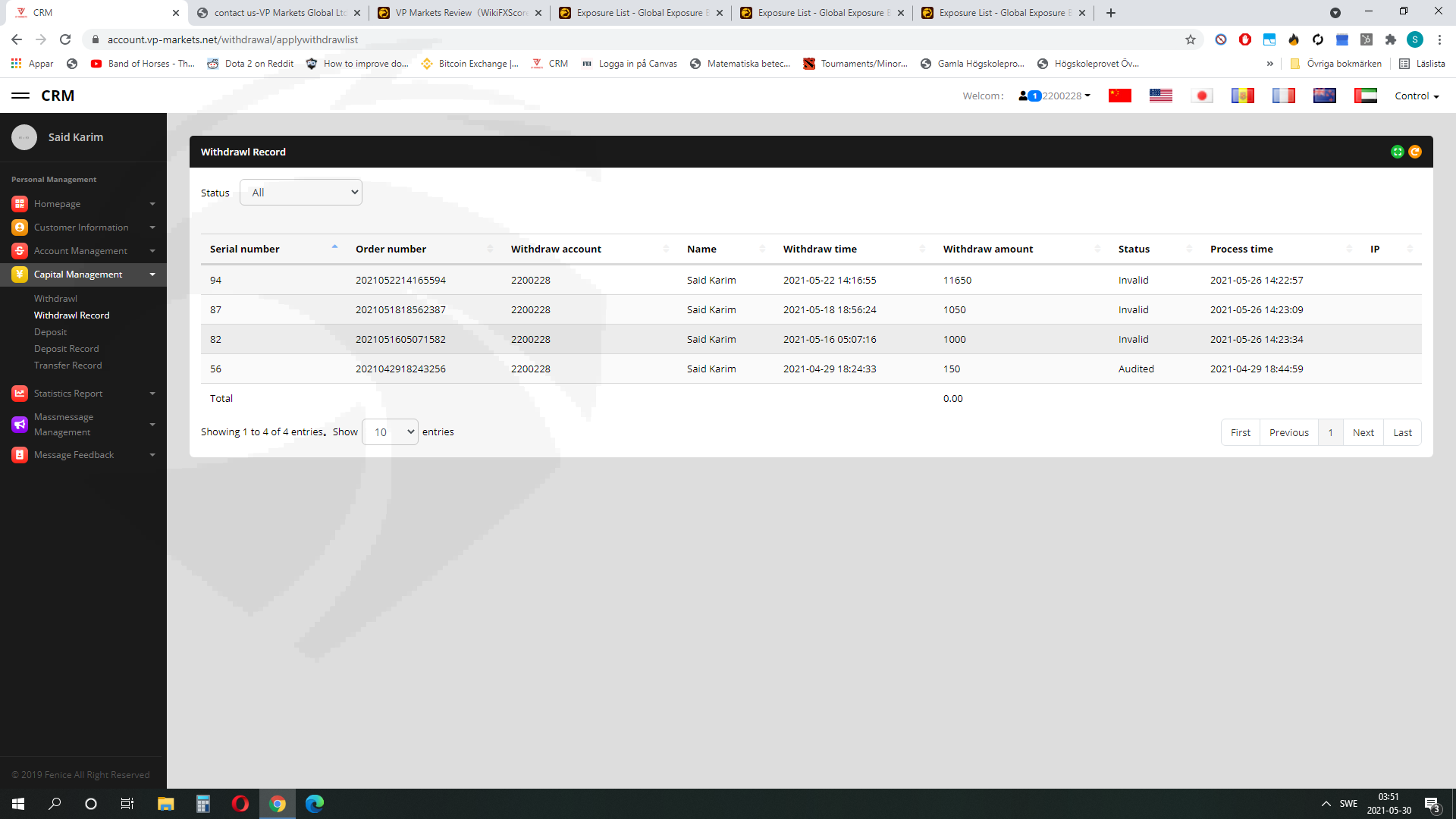Click the green fullscreen icon in Withdrawl Record header

point(1397,152)
